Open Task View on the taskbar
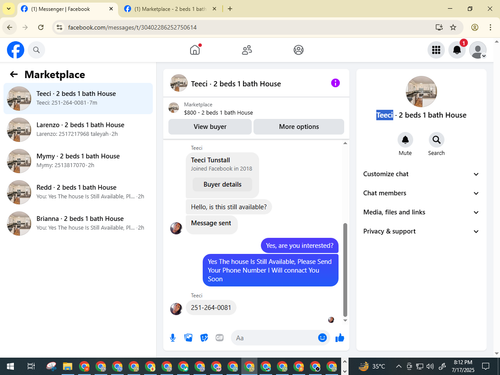This screenshot has height=375, width=500. (x=31, y=367)
